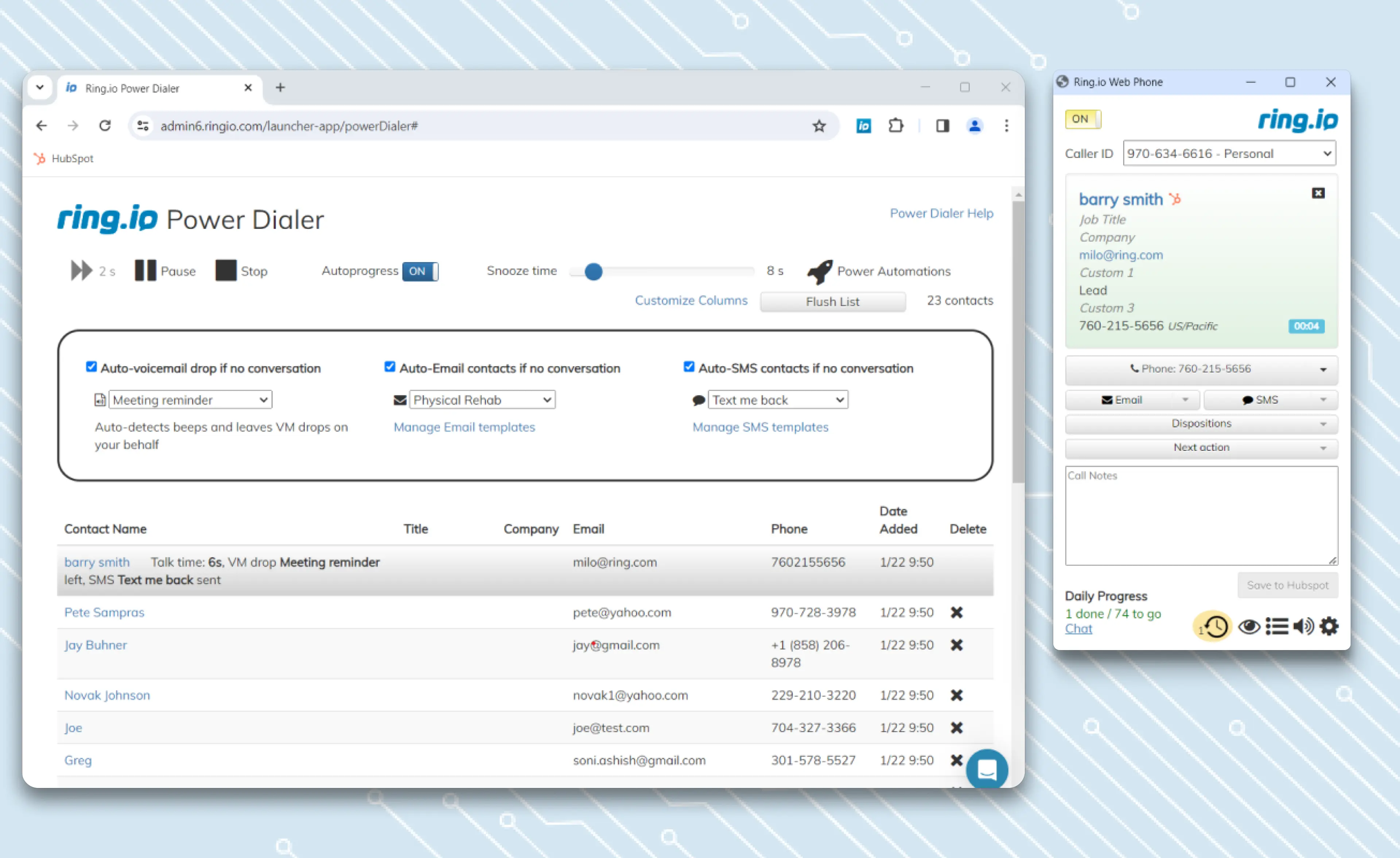Click the HubSpot icon next to barry smith

click(x=1175, y=198)
